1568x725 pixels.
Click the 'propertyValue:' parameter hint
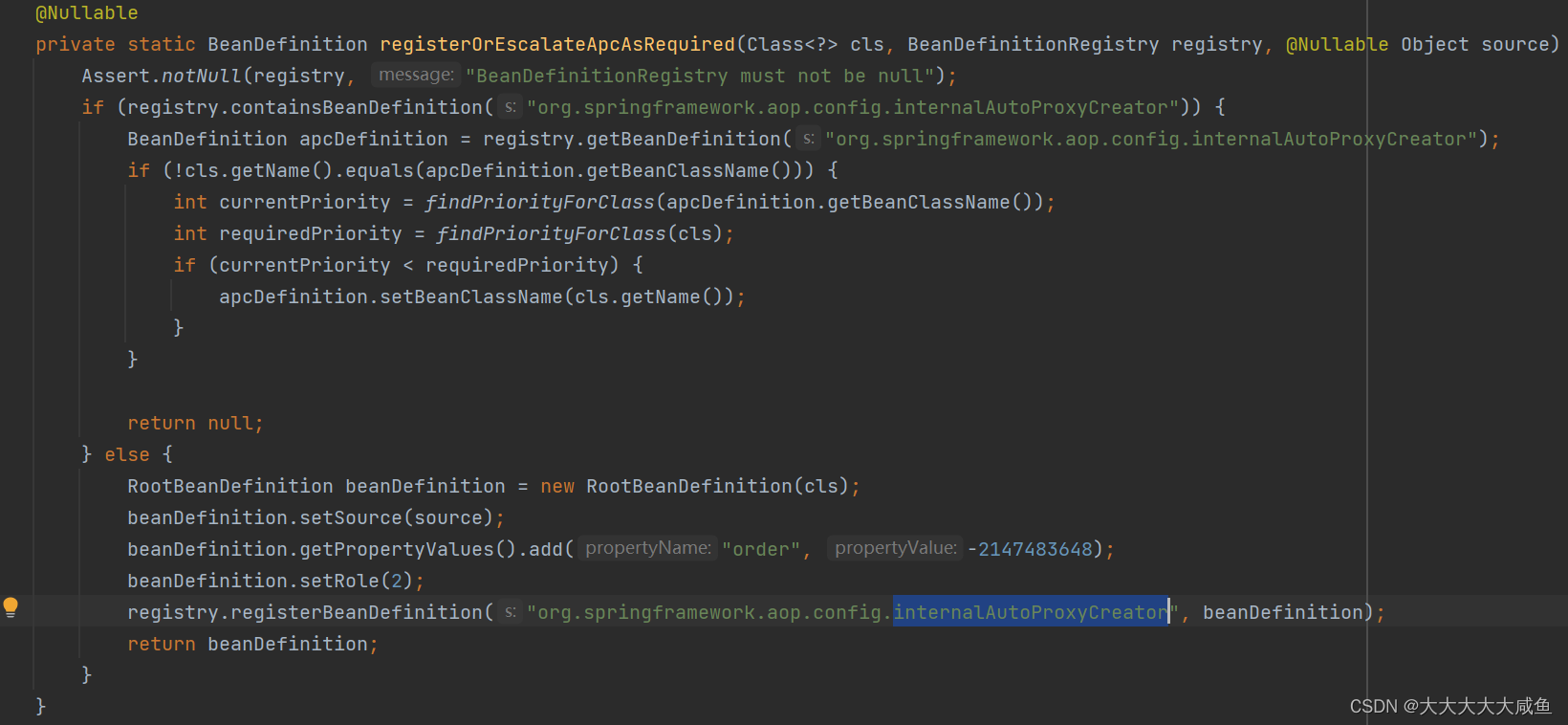896,548
